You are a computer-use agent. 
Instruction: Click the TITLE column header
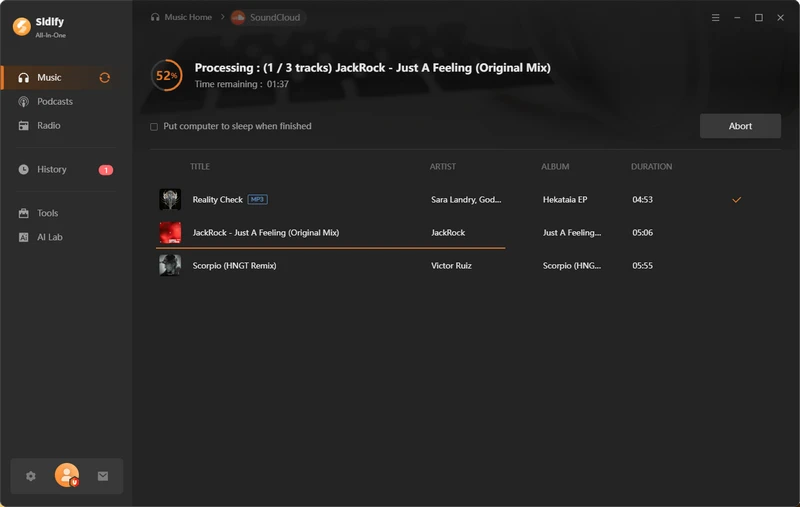click(200, 167)
